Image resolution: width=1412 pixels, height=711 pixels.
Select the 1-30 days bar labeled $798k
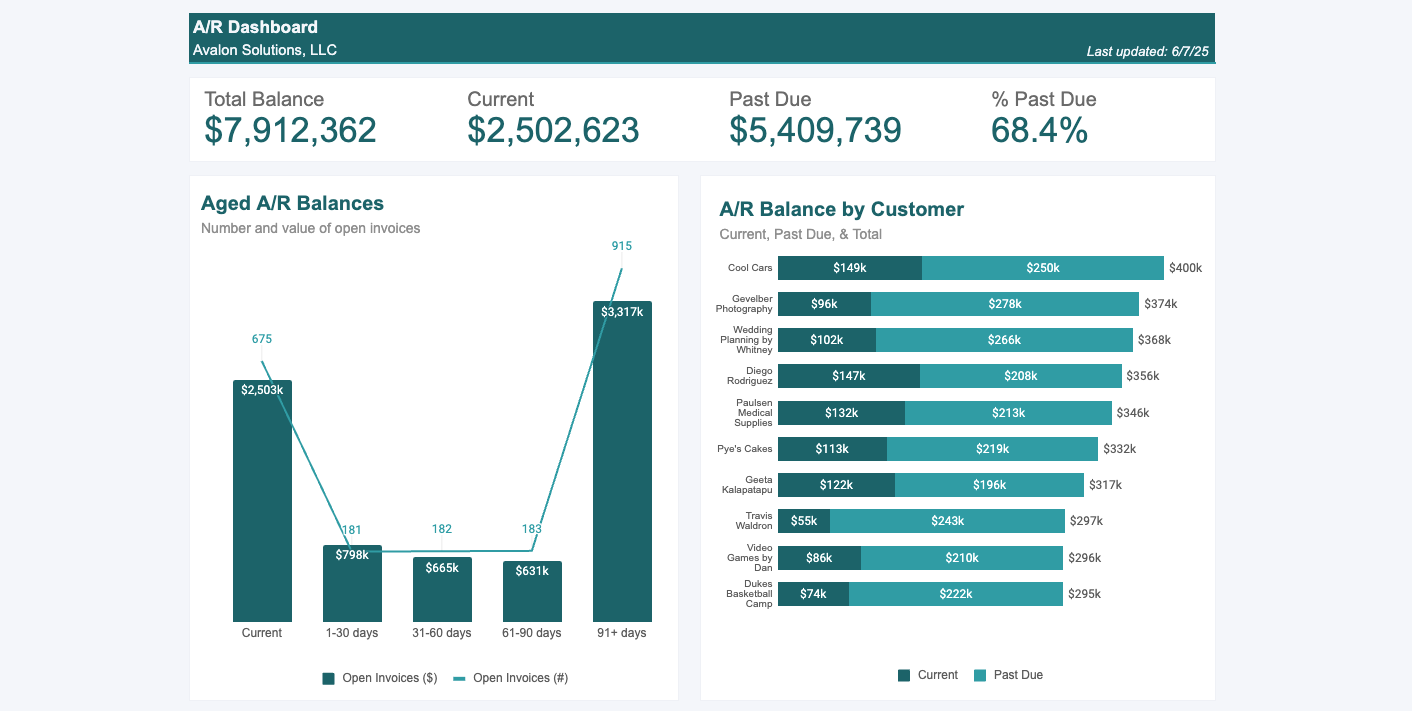(352, 583)
